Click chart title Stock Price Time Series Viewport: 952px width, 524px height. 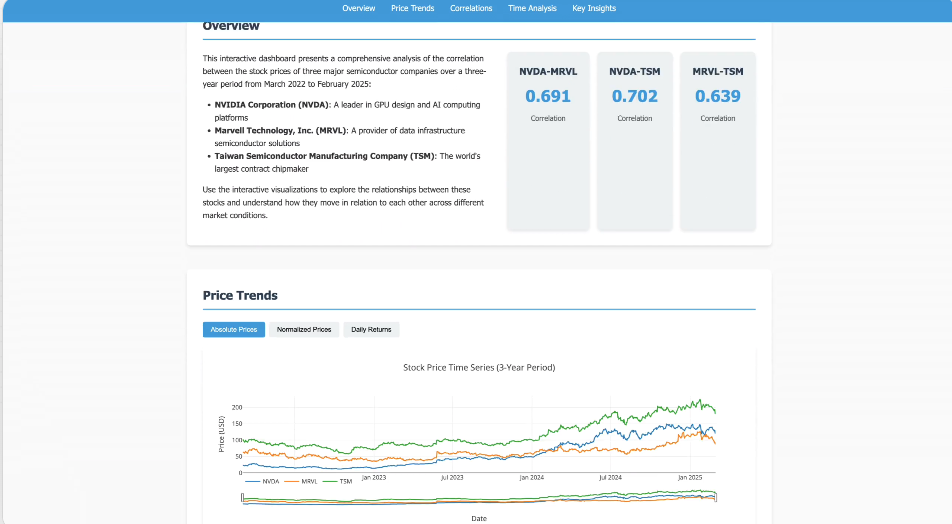click(x=479, y=367)
